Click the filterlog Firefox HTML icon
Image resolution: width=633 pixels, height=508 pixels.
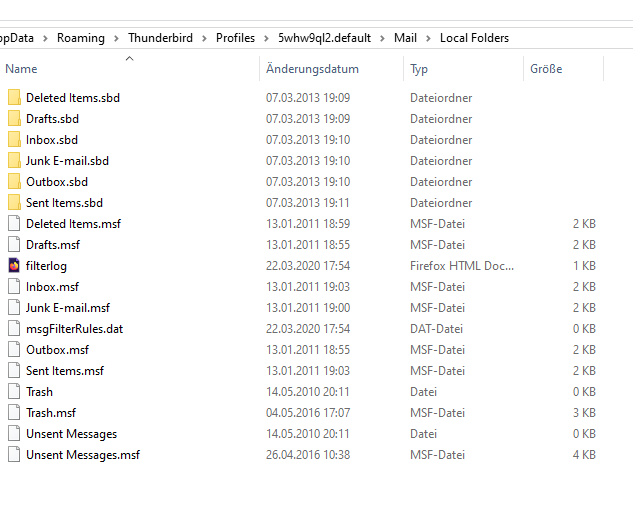point(14,266)
